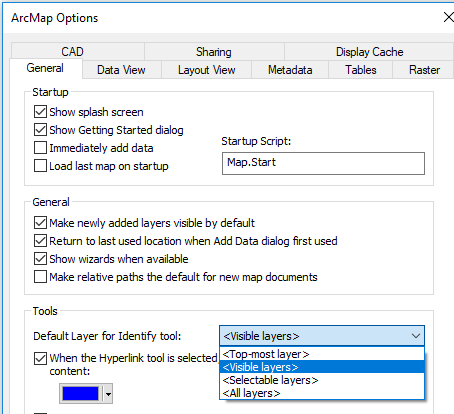This screenshot has width=454, height=414.
Task: Uncheck Return to last used location option
Action: (x=40, y=241)
